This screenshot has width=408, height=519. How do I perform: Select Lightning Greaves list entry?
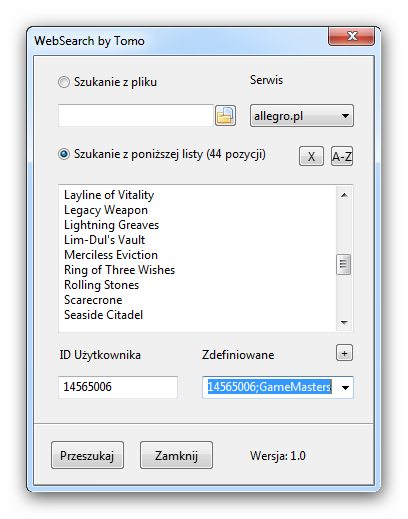pyautogui.click(x=111, y=225)
